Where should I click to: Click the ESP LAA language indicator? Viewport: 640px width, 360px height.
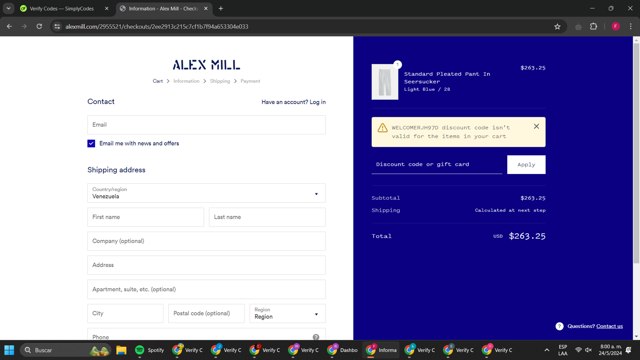pyautogui.click(x=563, y=350)
